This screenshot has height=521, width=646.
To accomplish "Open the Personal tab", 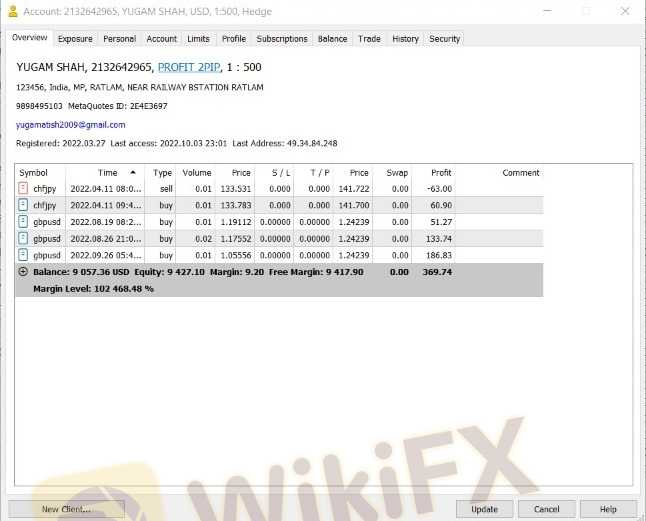I will click(x=119, y=39).
